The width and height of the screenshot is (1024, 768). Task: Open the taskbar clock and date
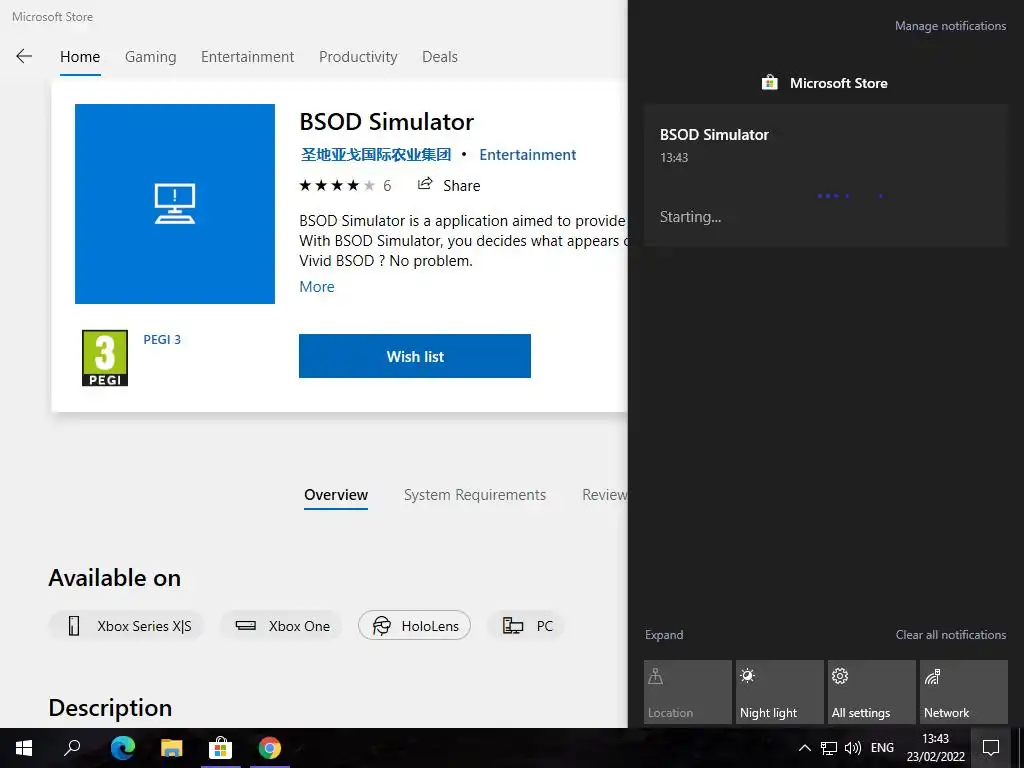point(935,748)
